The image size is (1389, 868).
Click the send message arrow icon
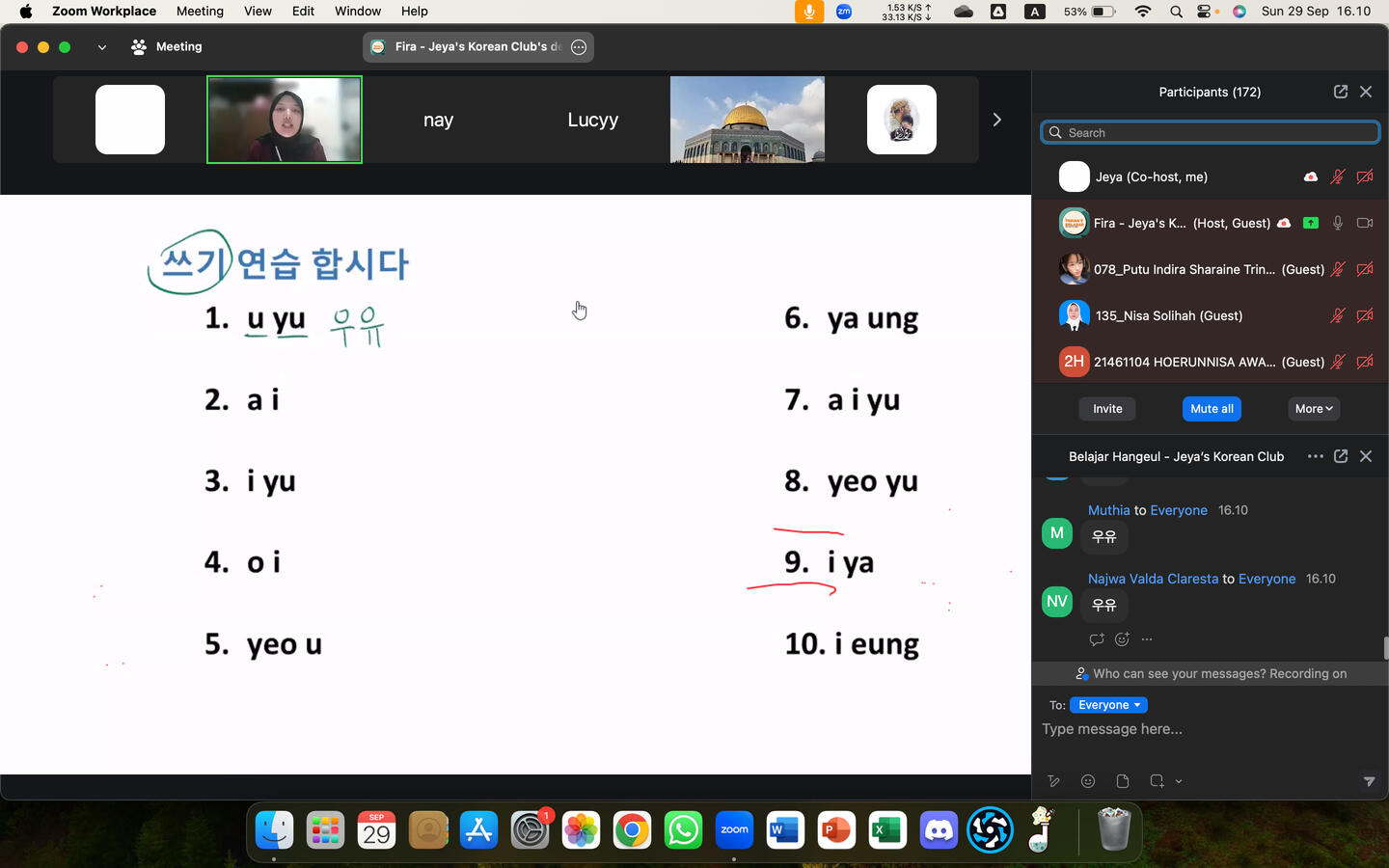click(1369, 781)
